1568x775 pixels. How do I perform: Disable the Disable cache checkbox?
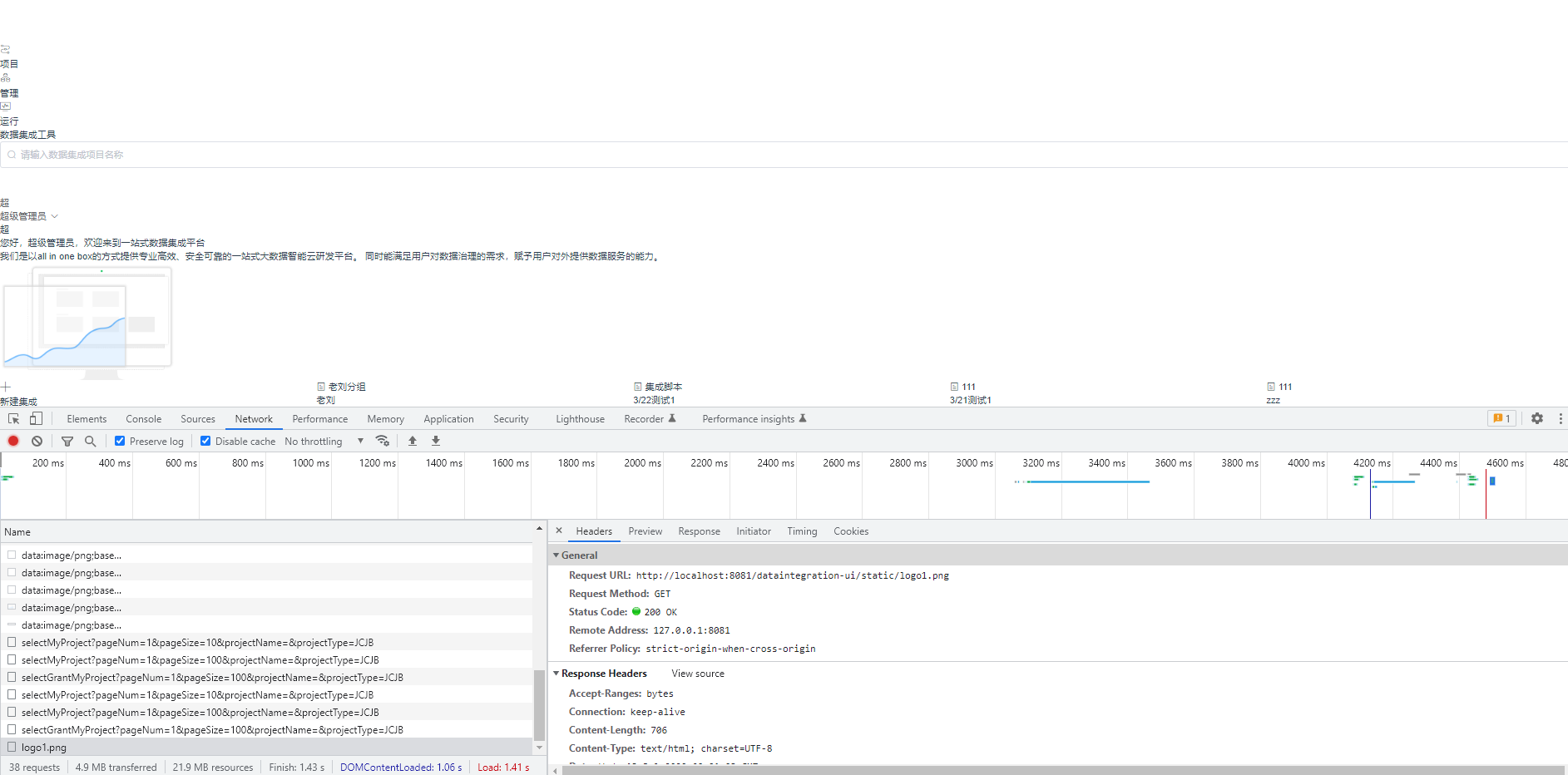coord(205,441)
